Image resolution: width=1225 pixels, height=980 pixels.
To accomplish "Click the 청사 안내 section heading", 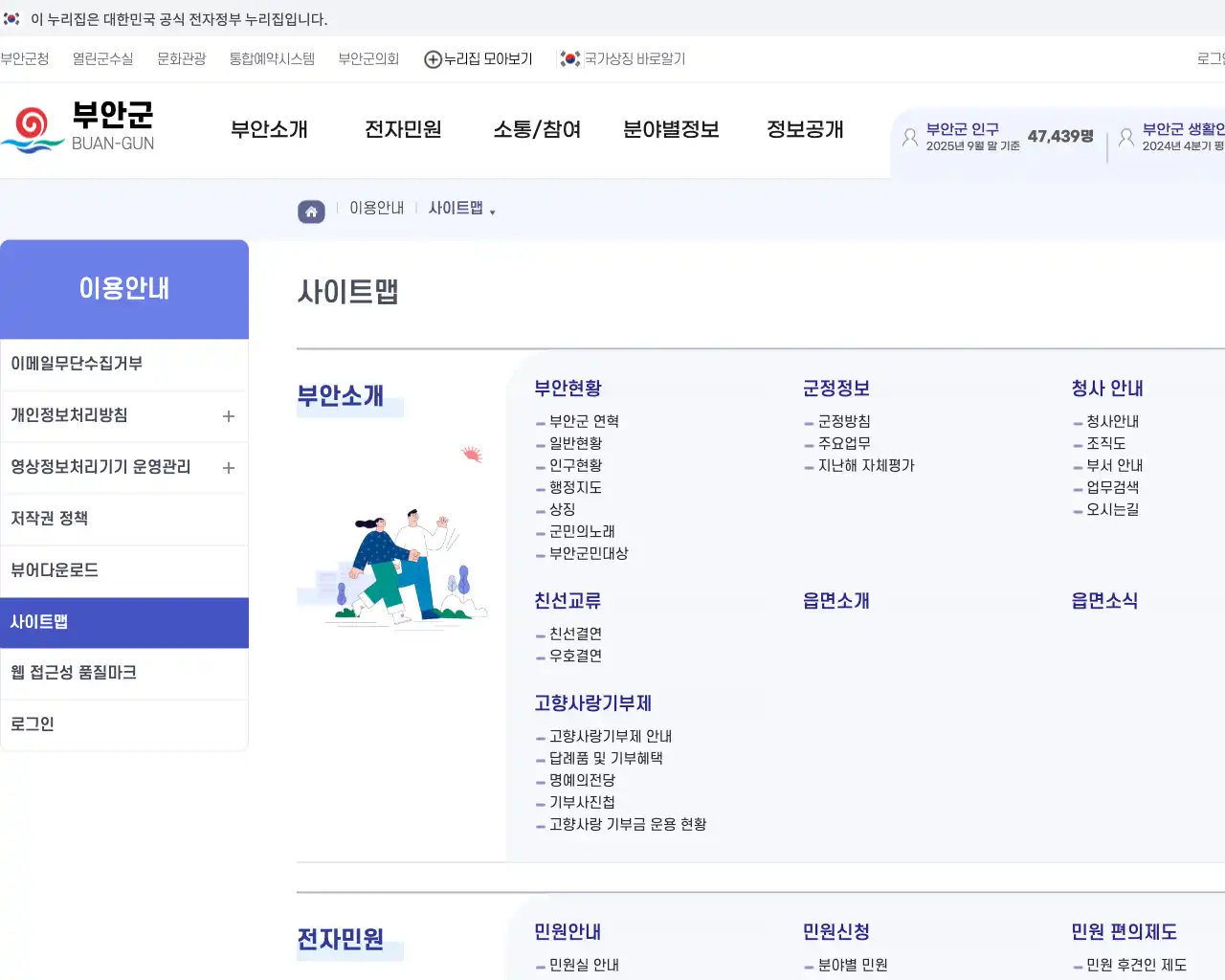I will click(x=1107, y=389).
